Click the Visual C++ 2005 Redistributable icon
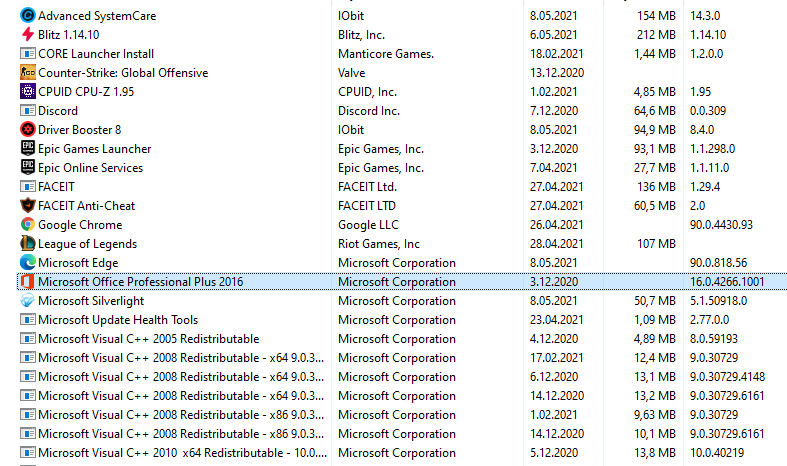The height and width of the screenshot is (466, 787). coord(28,339)
